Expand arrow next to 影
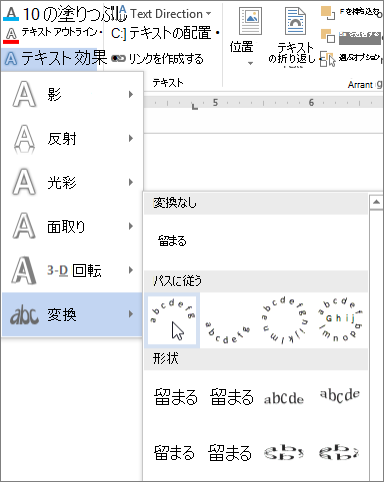Image resolution: width=384 pixels, height=482 pixels. 131,94
